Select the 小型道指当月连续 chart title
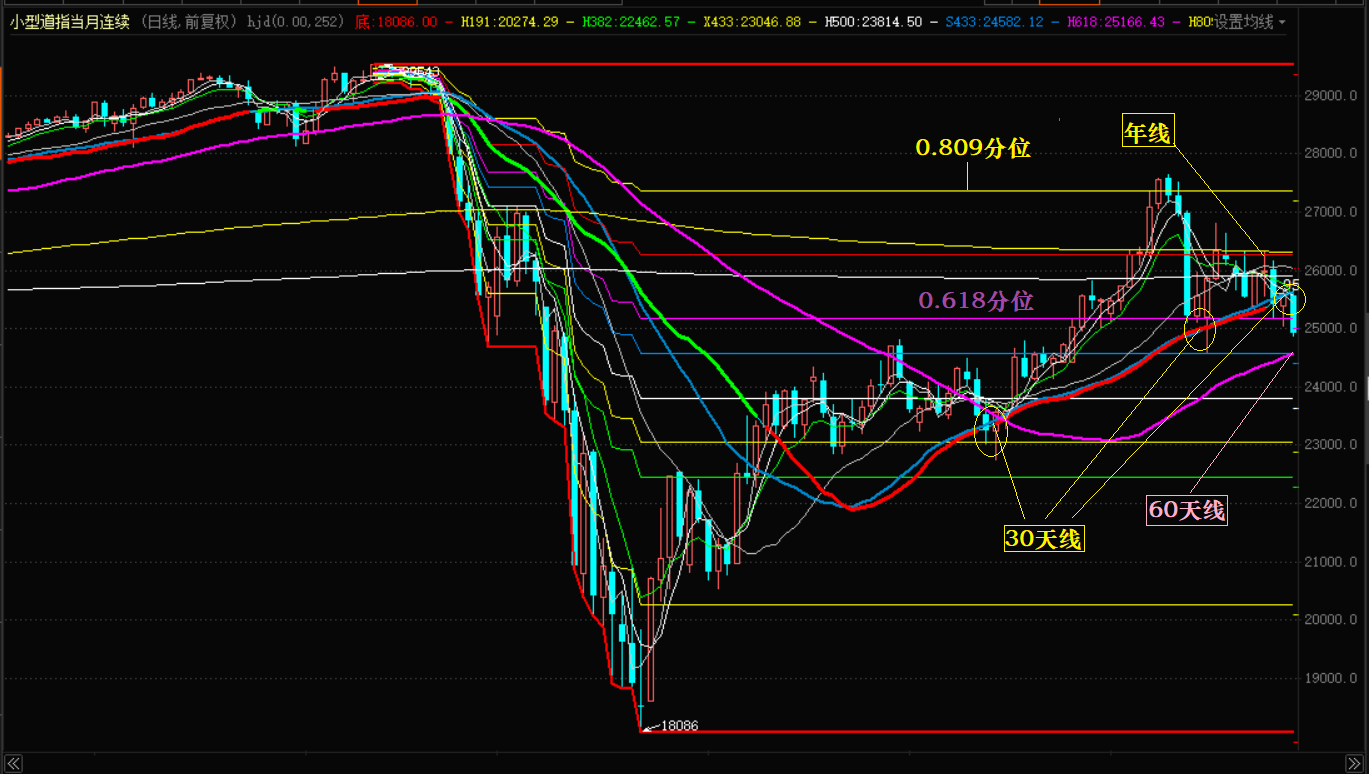The width and height of the screenshot is (1369, 774). 70,22
